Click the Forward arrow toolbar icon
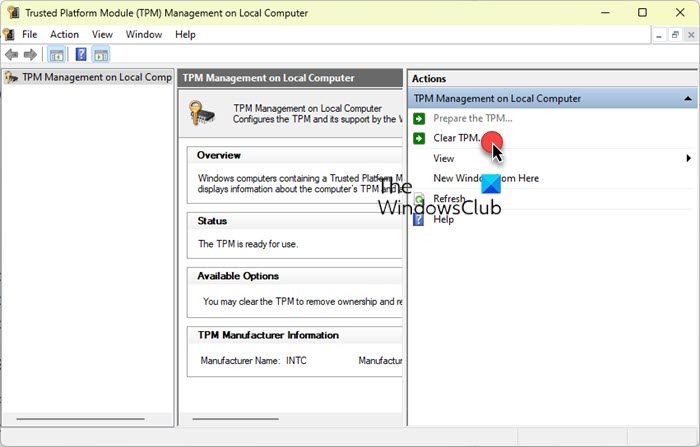This screenshot has height=447, width=700. point(30,54)
